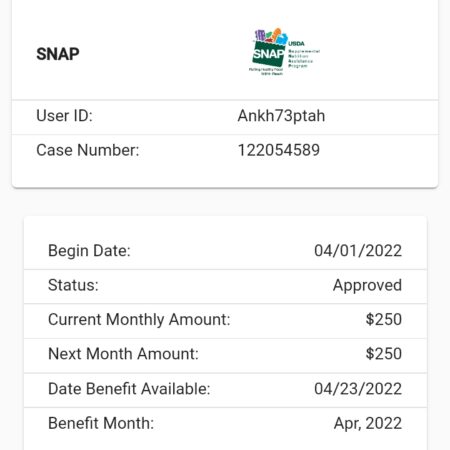This screenshot has height=450, width=450.
Task: Click the Case Number label
Action: [x=88, y=150]
